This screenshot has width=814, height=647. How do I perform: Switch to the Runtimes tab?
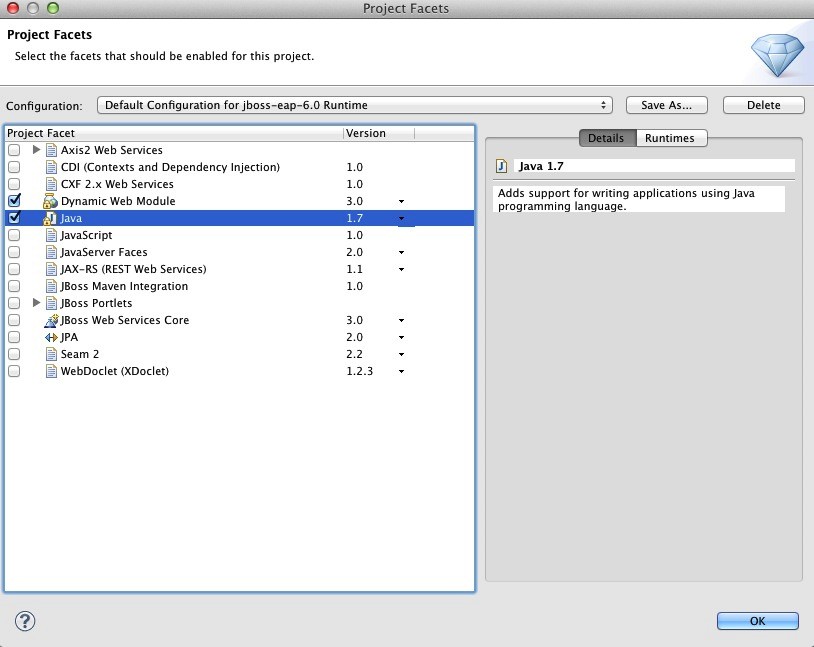click(x=670, y=138)
